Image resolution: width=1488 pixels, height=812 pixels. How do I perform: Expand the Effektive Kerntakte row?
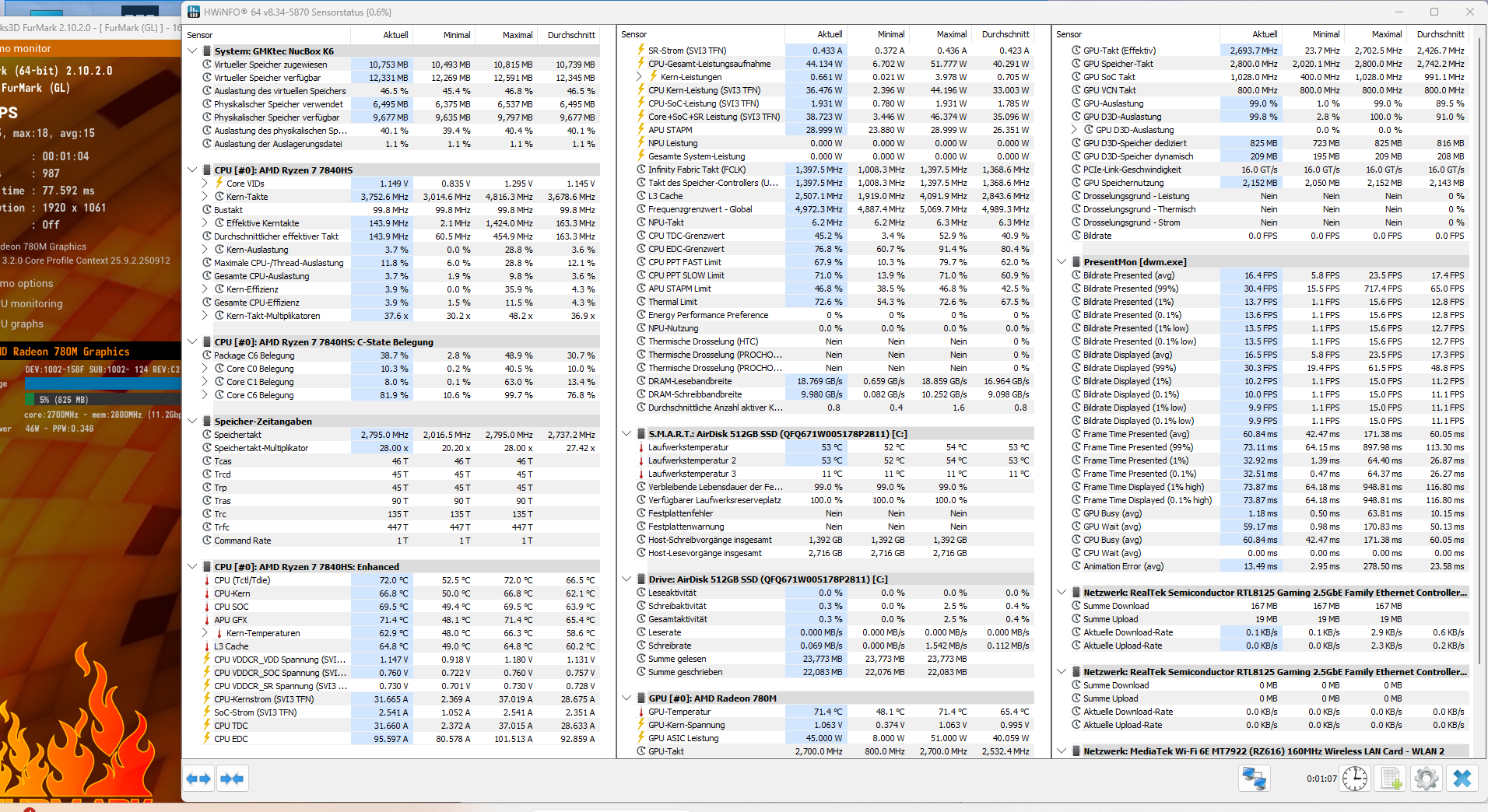pyautogui.click(x=205, y=223)
